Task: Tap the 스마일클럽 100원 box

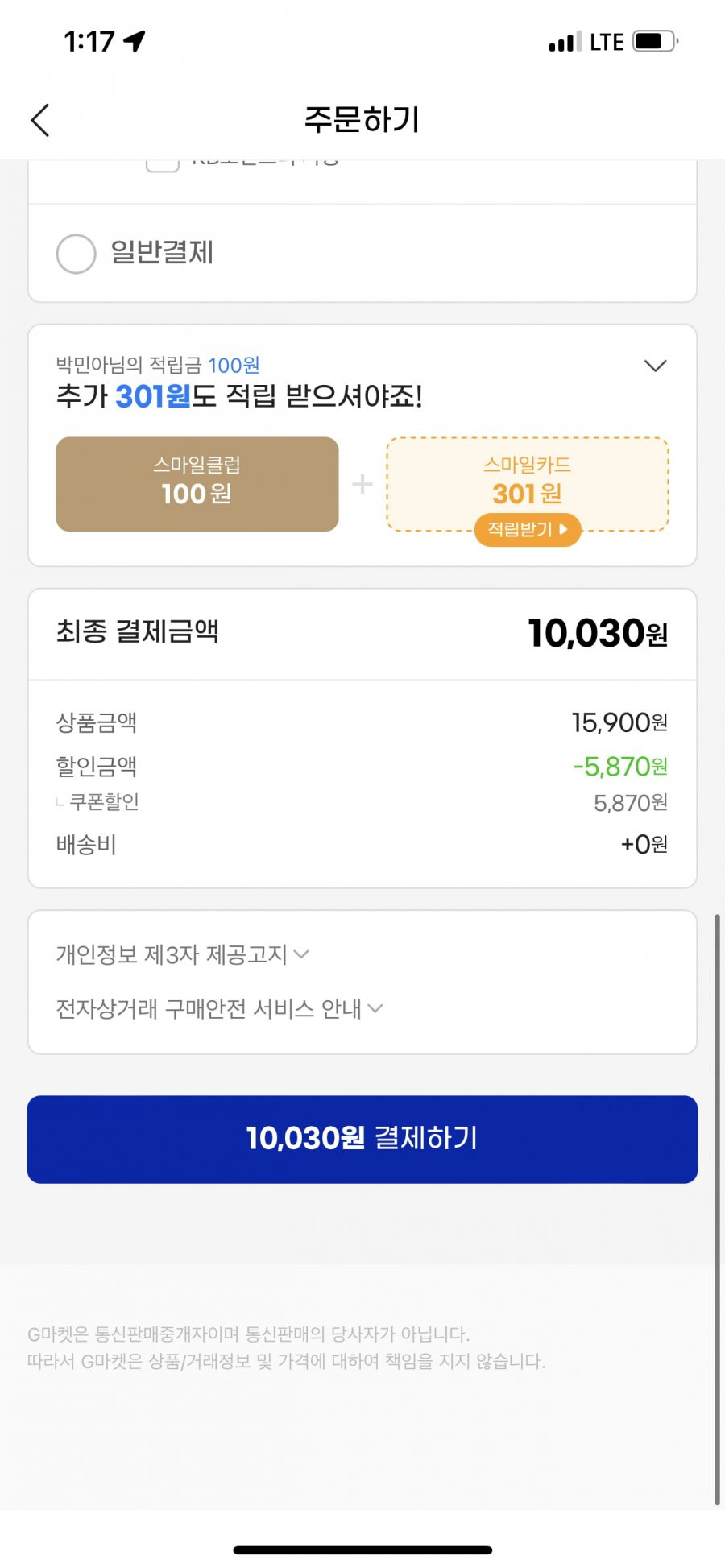Action: (197, 484)
